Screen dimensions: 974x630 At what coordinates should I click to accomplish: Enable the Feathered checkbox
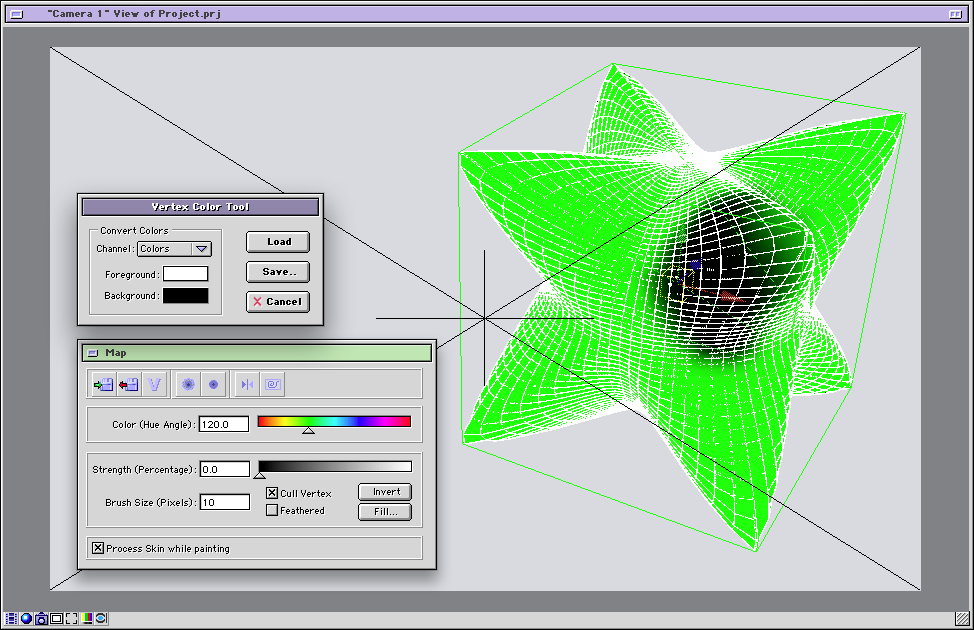pyautogui.click(x=272, y=511)
